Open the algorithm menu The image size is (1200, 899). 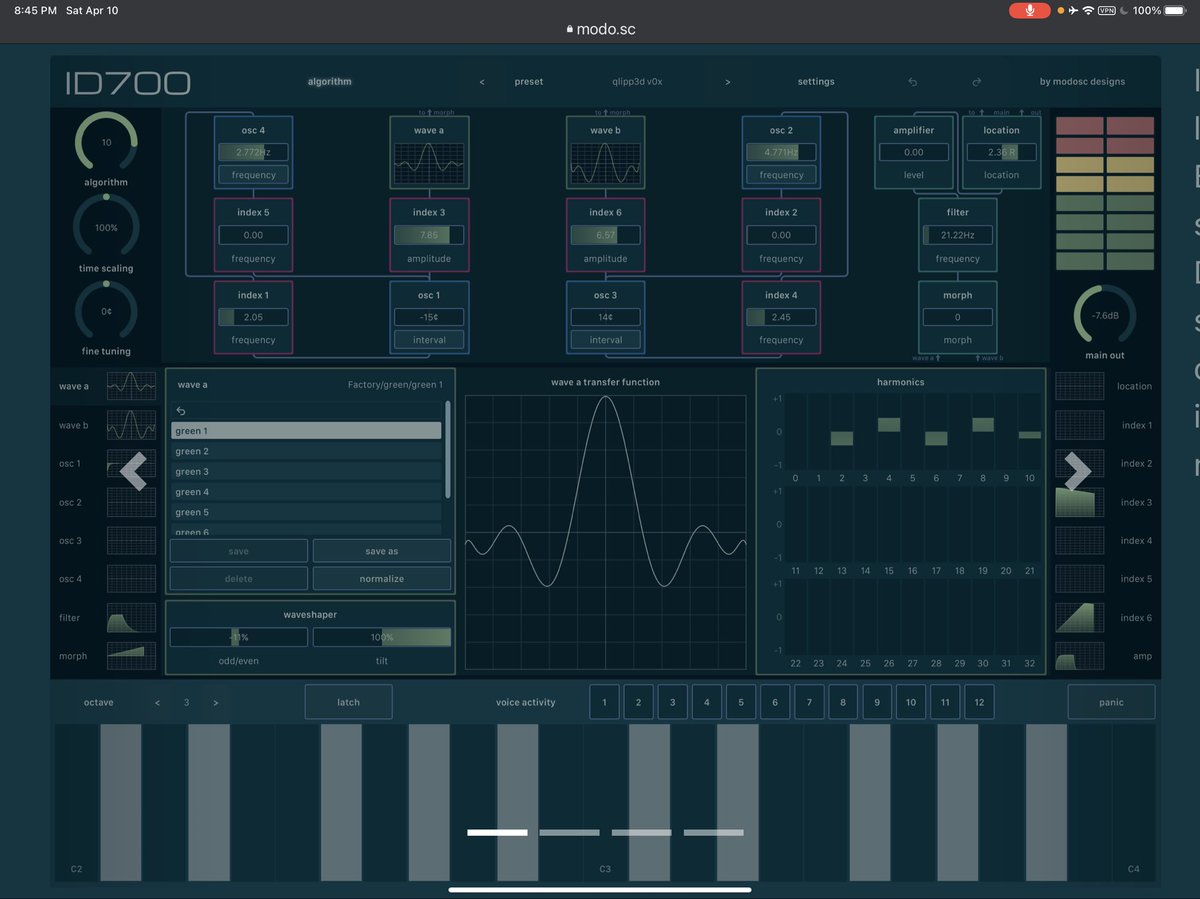[330, 82]
